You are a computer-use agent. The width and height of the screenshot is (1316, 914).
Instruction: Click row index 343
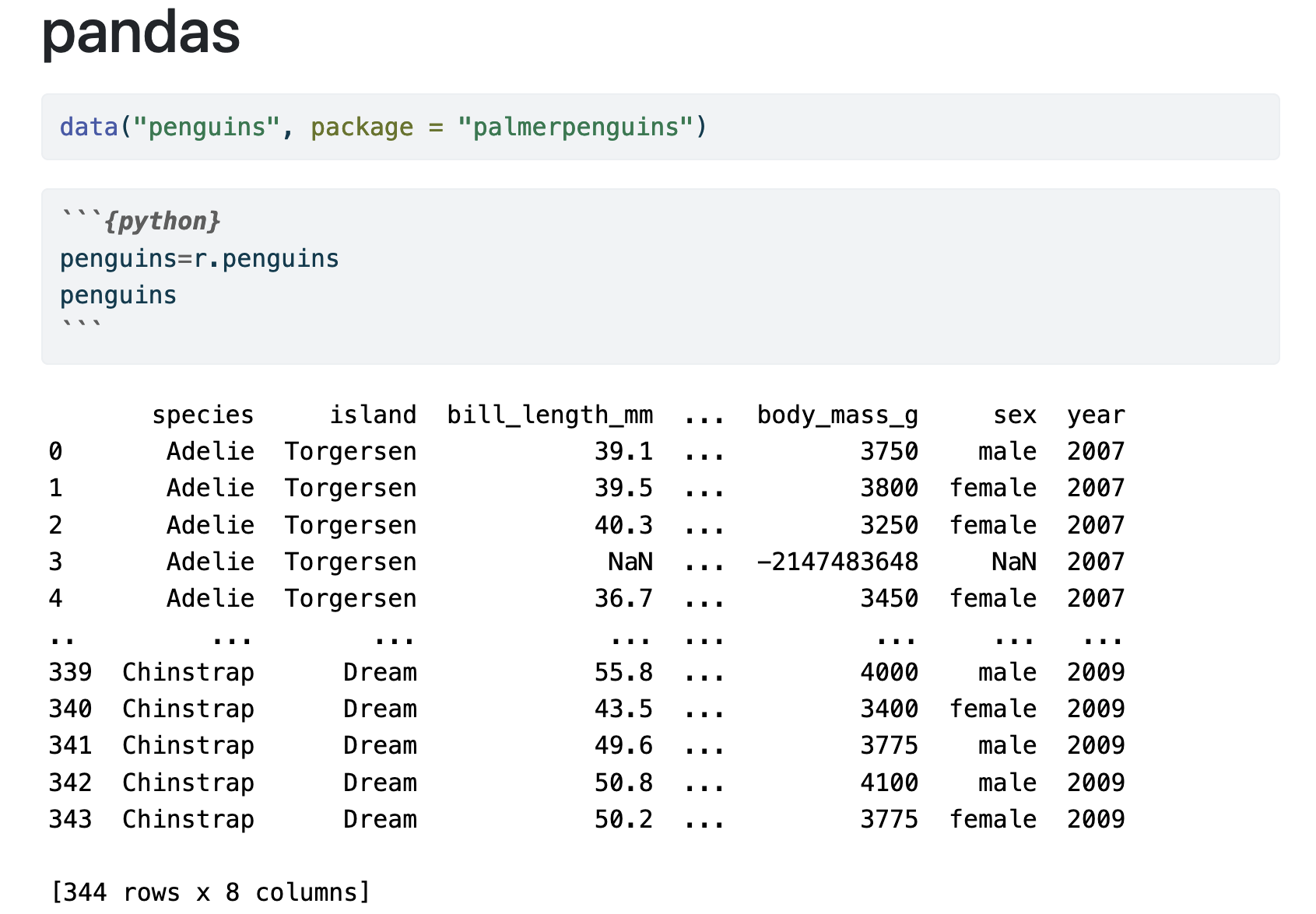coord(70,819)
